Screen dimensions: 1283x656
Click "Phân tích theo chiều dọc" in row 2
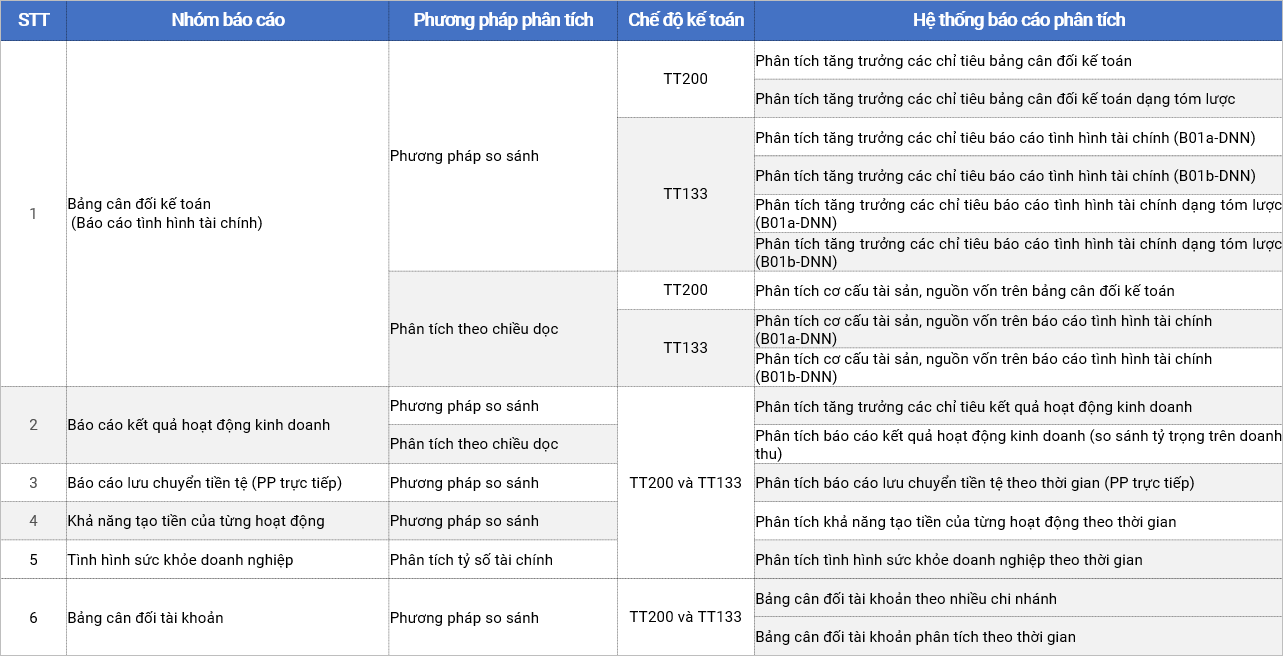(474, 444)
